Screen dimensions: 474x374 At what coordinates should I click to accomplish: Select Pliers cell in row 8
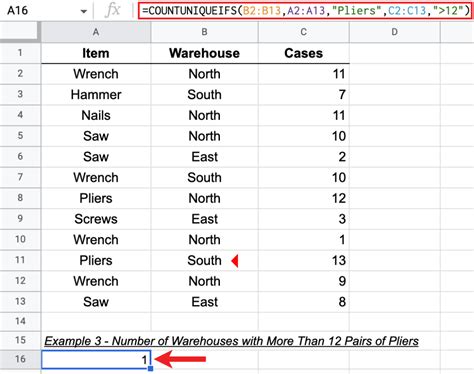[x=96, y=198]
